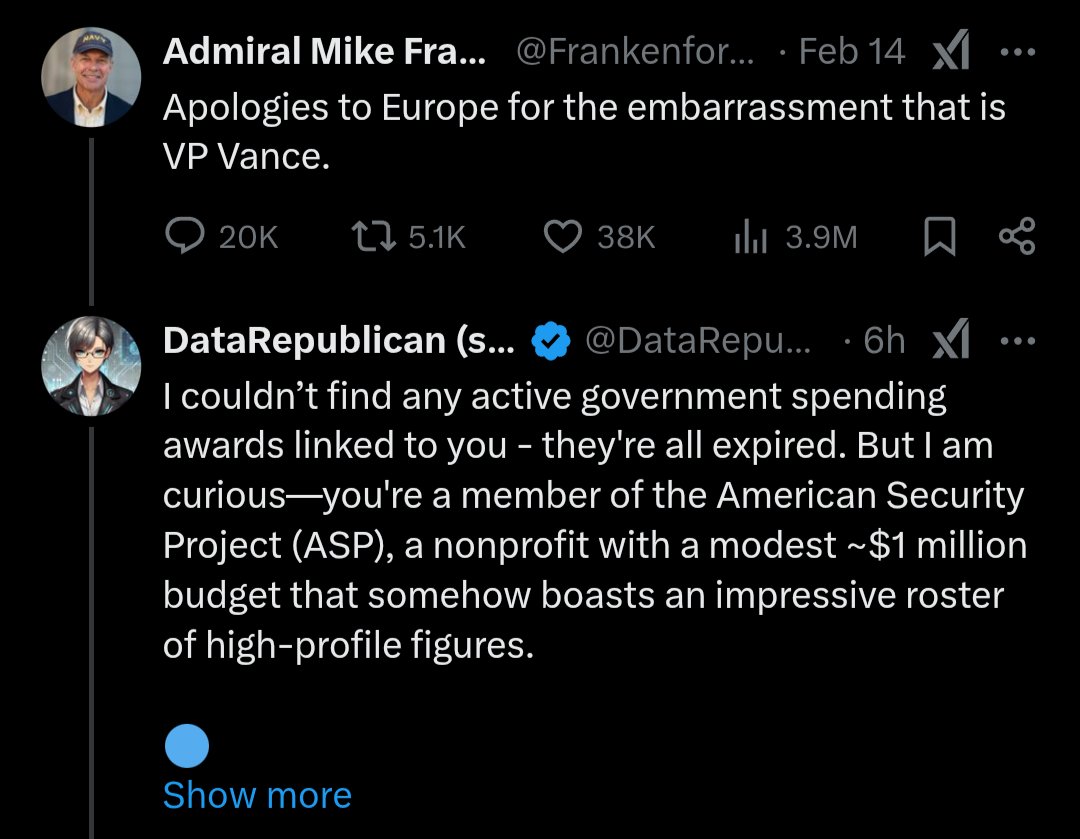Open more options menu for DataRepublican's tweet
This screenshot has width=1080, height=839.
click(x=1017, y=340)
